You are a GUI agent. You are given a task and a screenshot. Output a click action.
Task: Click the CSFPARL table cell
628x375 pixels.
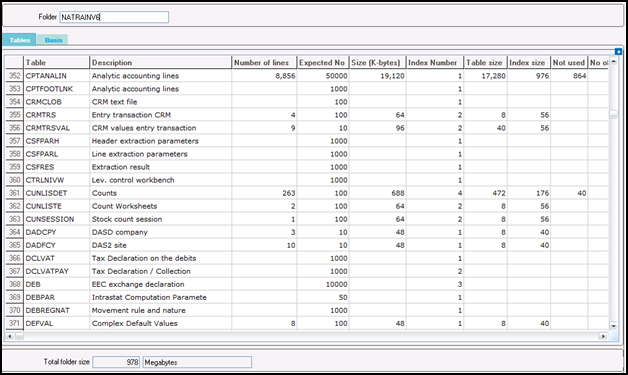(56, 154)
